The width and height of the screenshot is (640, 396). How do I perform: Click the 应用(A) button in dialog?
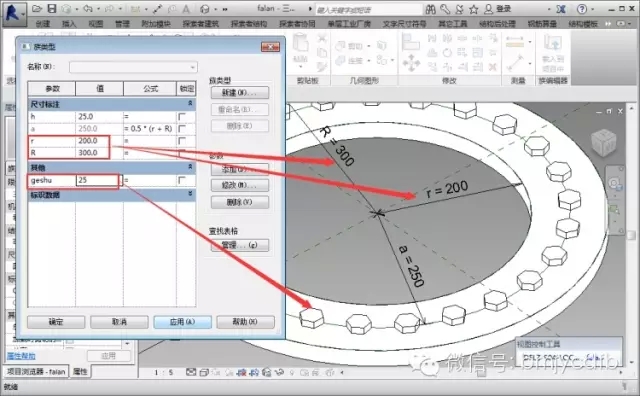coord(182,322)
